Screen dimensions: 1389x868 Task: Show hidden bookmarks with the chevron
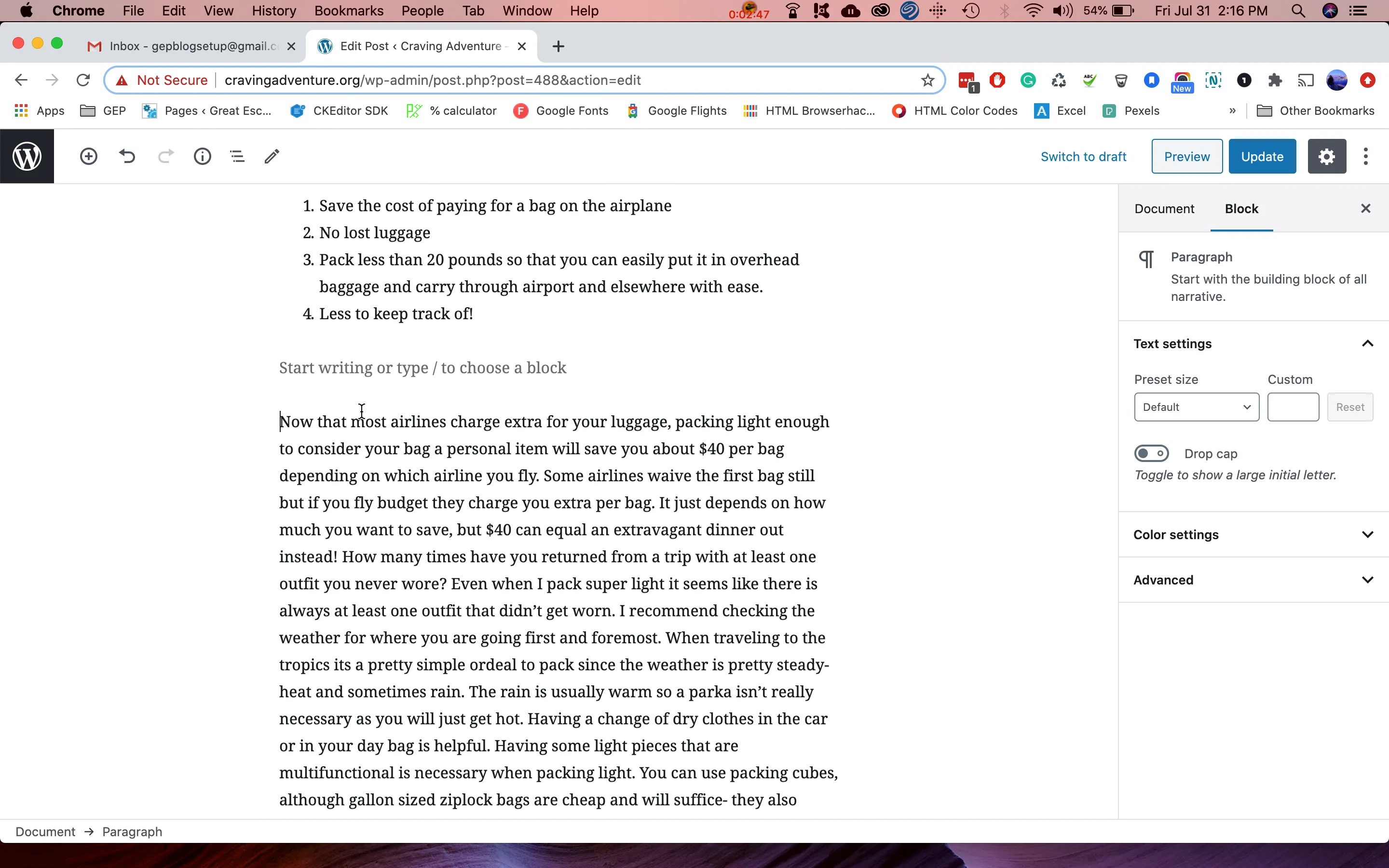1232,111
